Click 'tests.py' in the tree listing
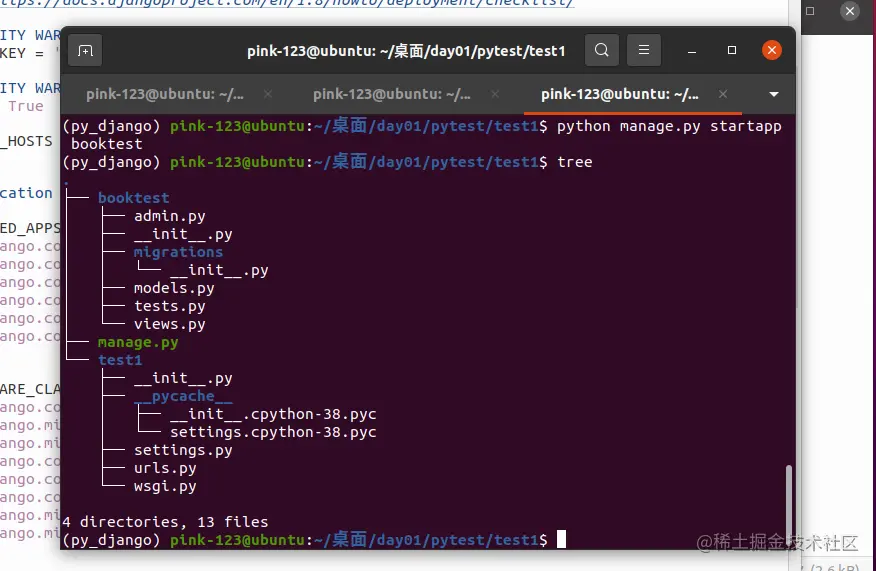This screenshot has height=571, width=876. point(170,306)
